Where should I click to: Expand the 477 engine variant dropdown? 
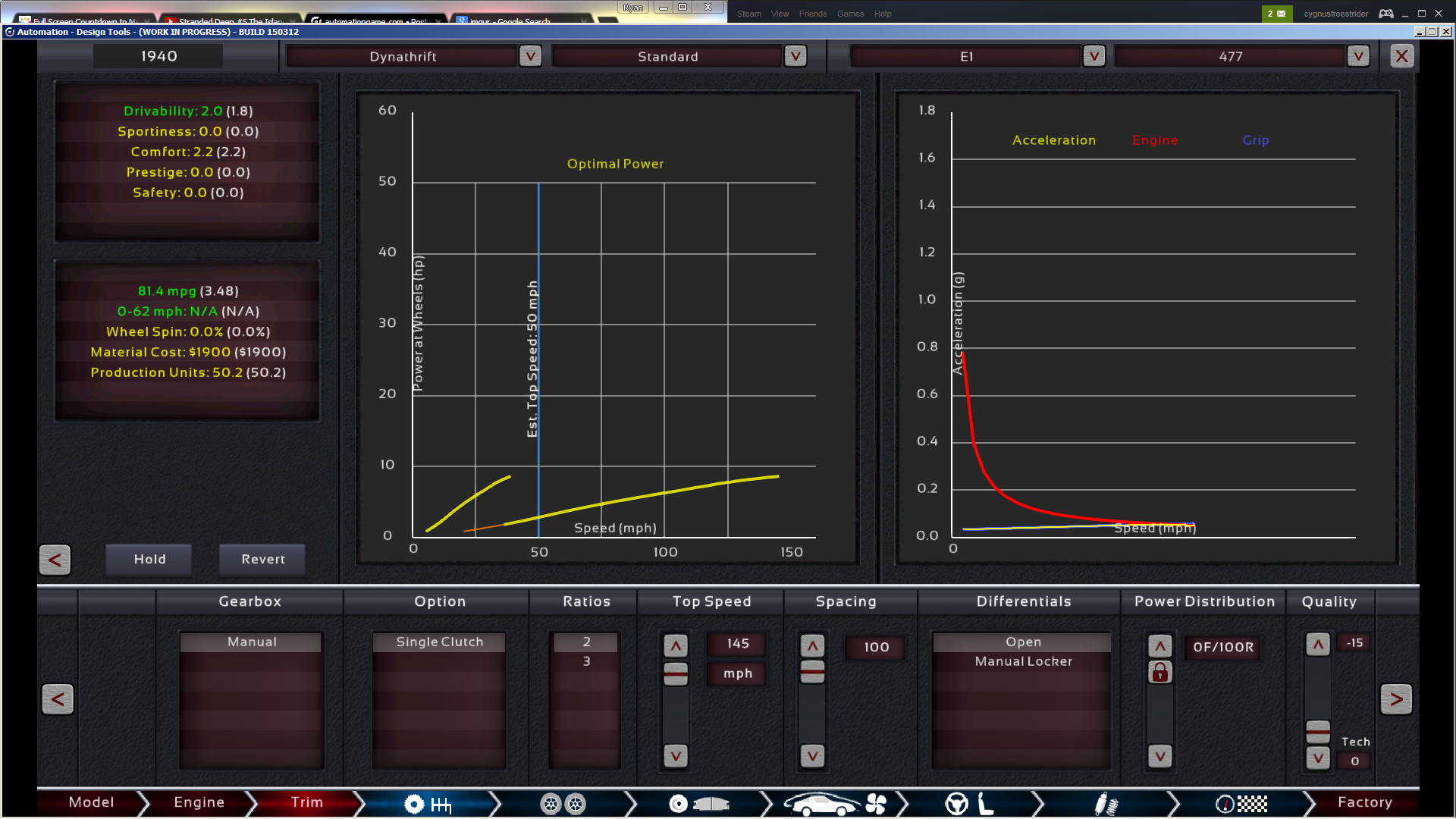coord(1358,56)
